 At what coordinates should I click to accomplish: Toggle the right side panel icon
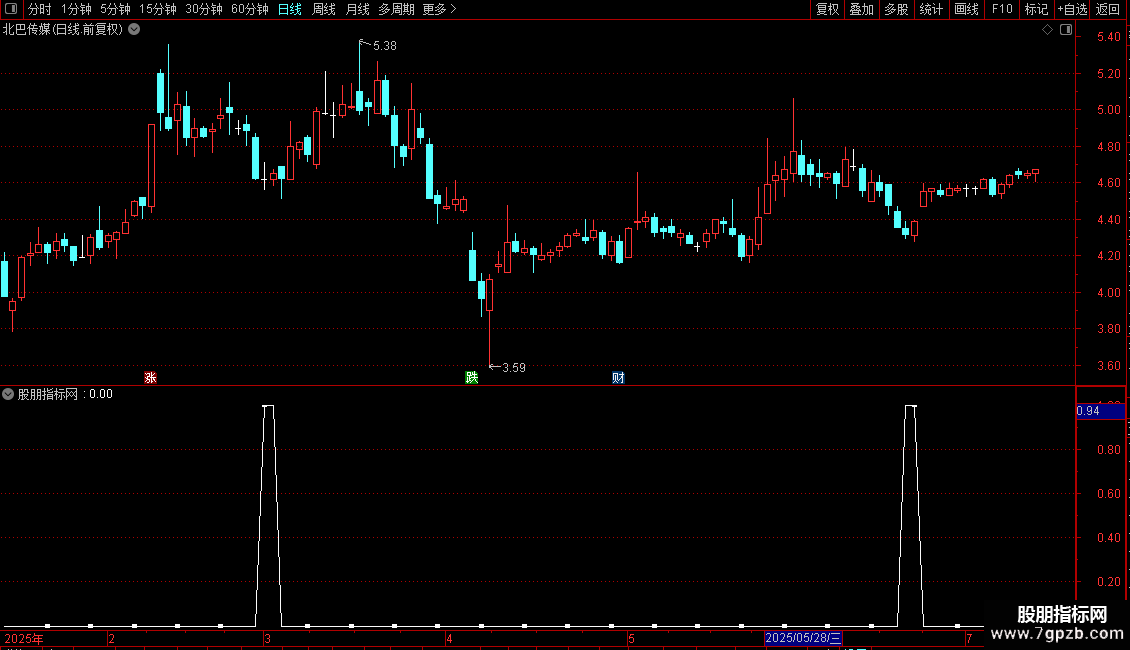click(1066, 30)
